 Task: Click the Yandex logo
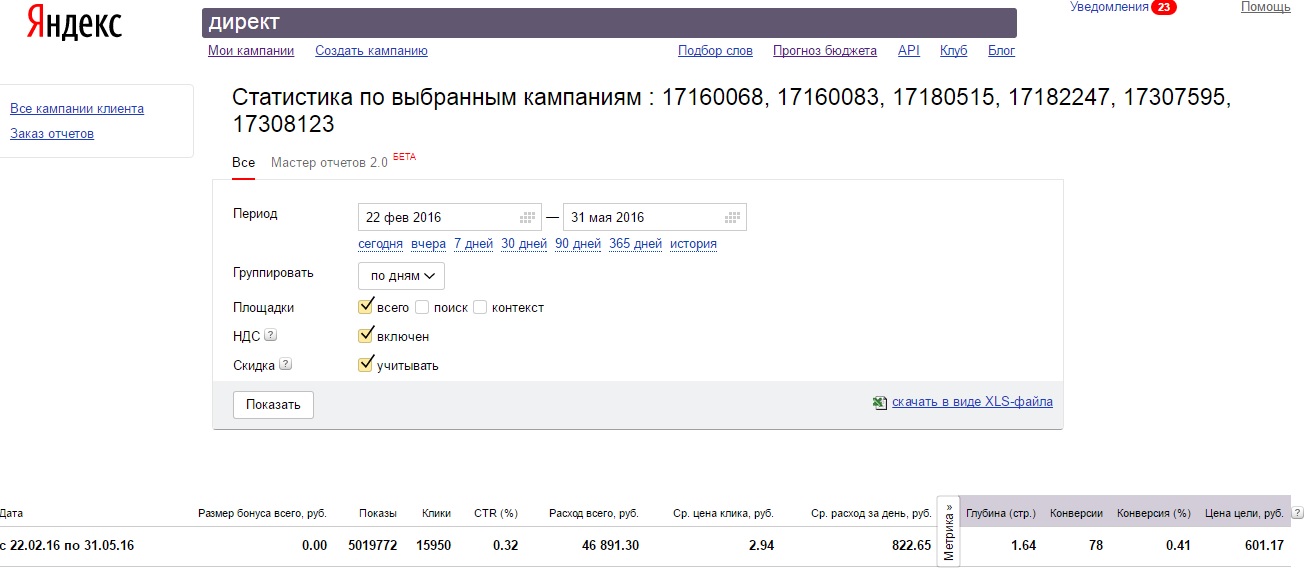pyautogui.click(x=73, y=23)
